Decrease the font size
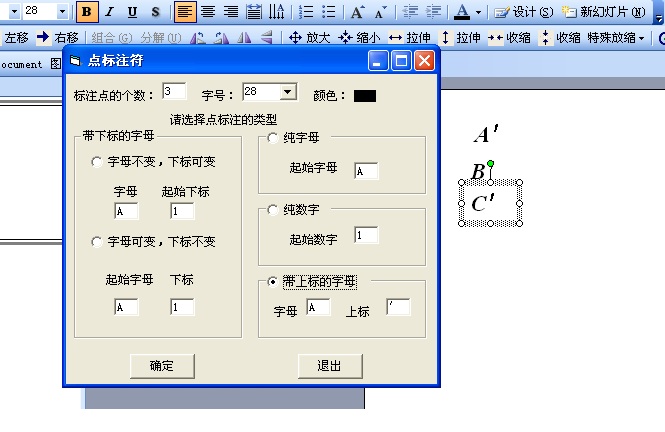Image resolution: width=665 pixels, height=432 pixels. [x=380, y=12]
